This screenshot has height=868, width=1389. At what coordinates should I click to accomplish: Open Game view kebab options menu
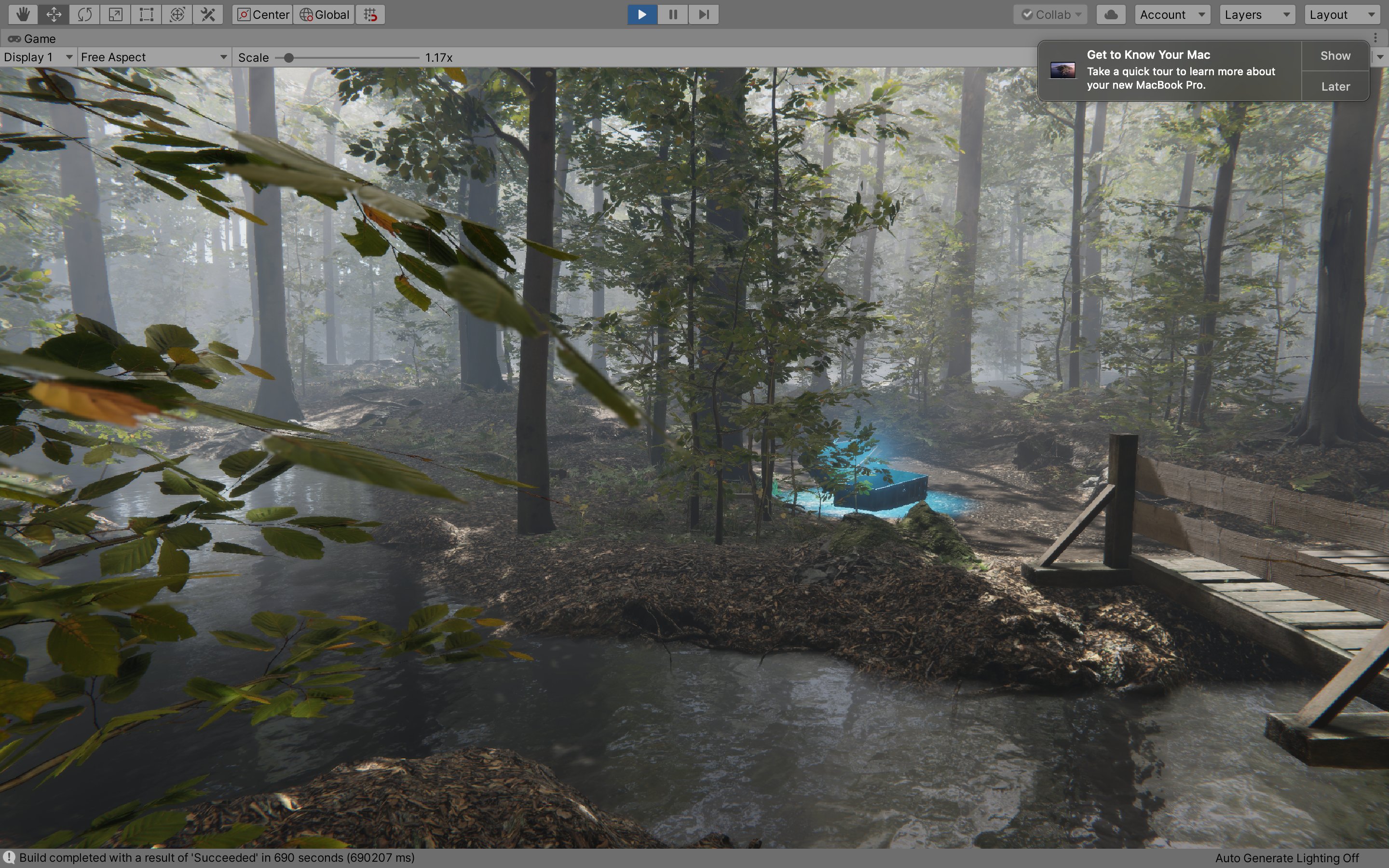pos(1376,38)
